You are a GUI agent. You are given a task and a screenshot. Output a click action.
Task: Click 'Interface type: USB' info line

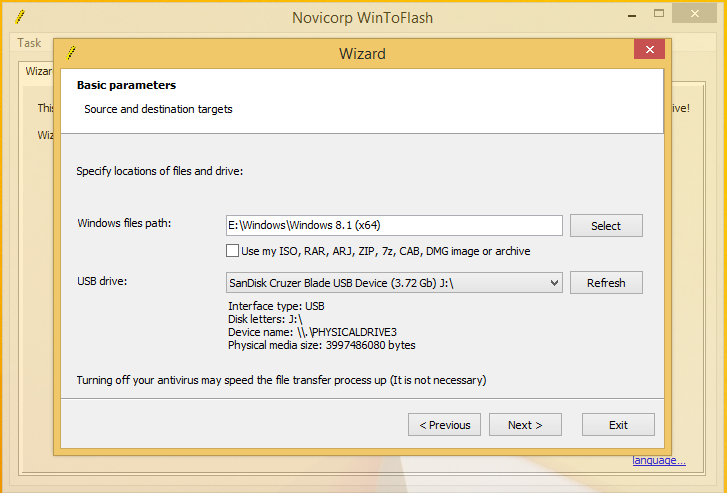point(276,306)
